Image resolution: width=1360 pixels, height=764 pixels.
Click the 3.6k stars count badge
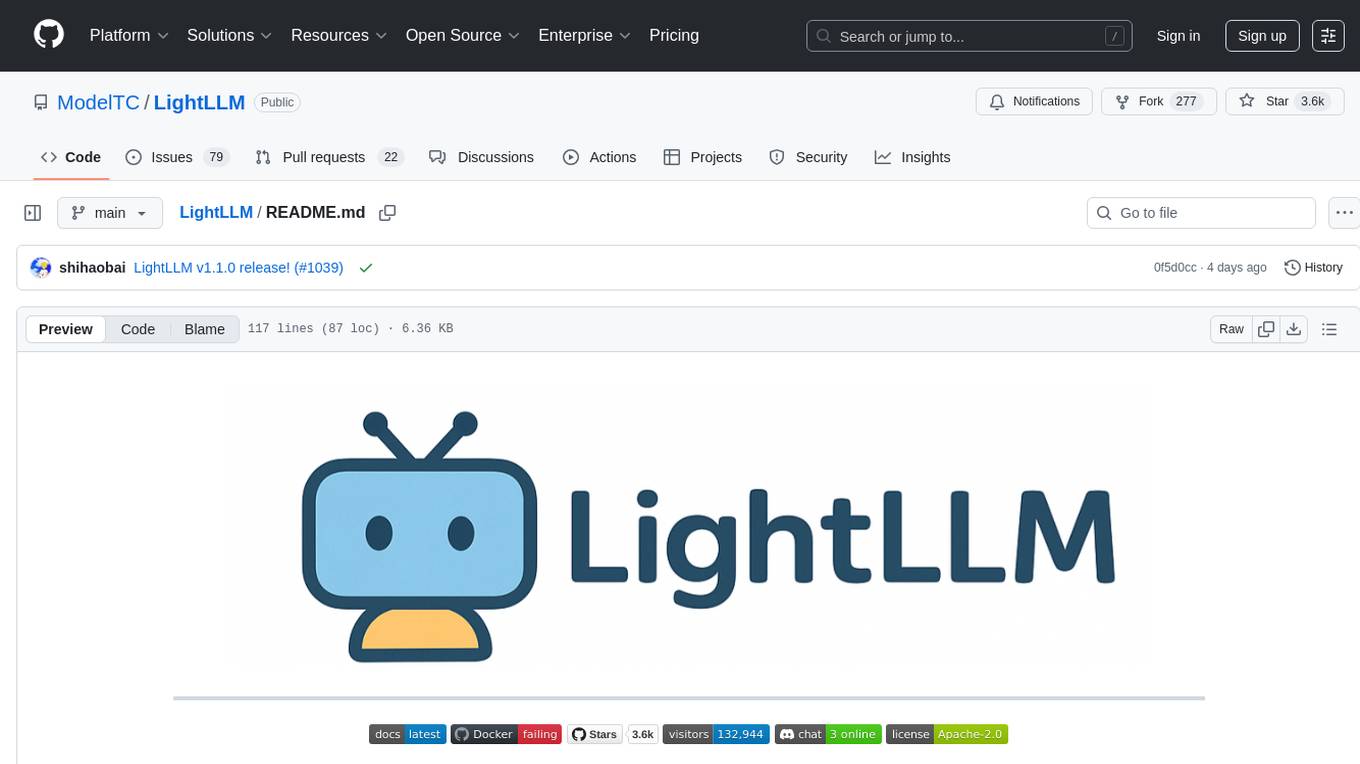[x=643, y=734]
